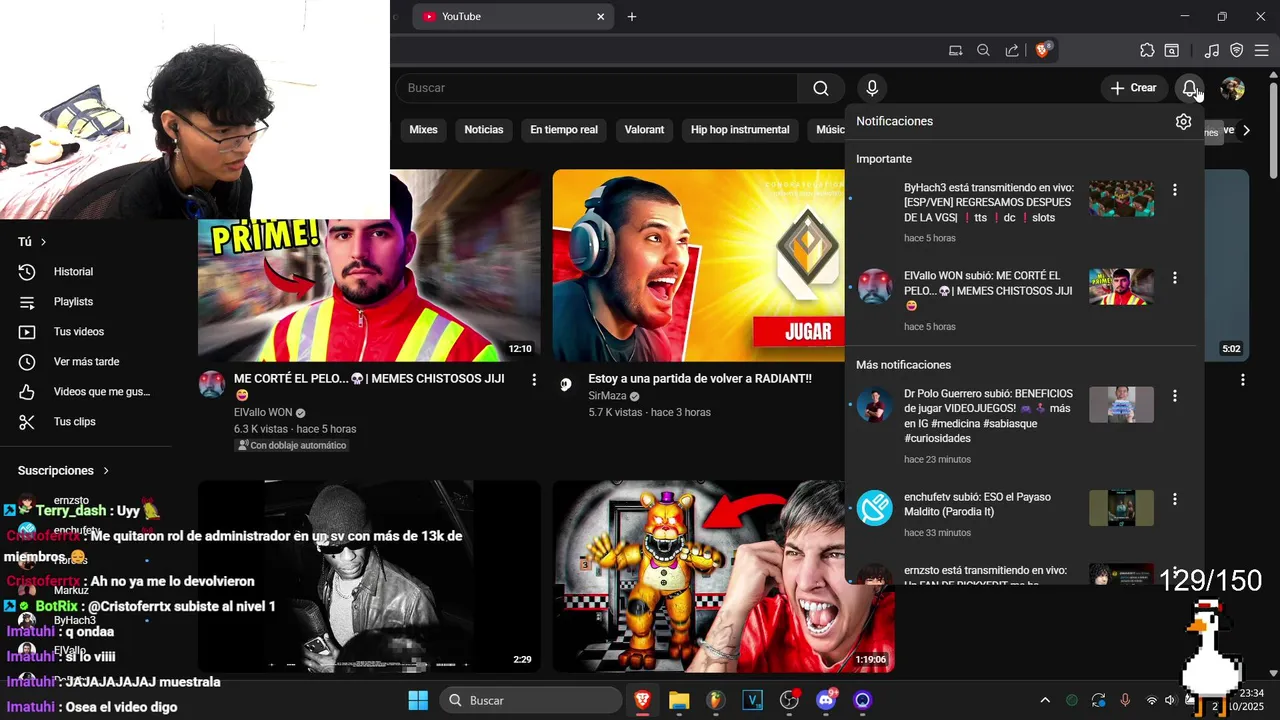Open the user account avatar menu

(x=1232, y=88)
